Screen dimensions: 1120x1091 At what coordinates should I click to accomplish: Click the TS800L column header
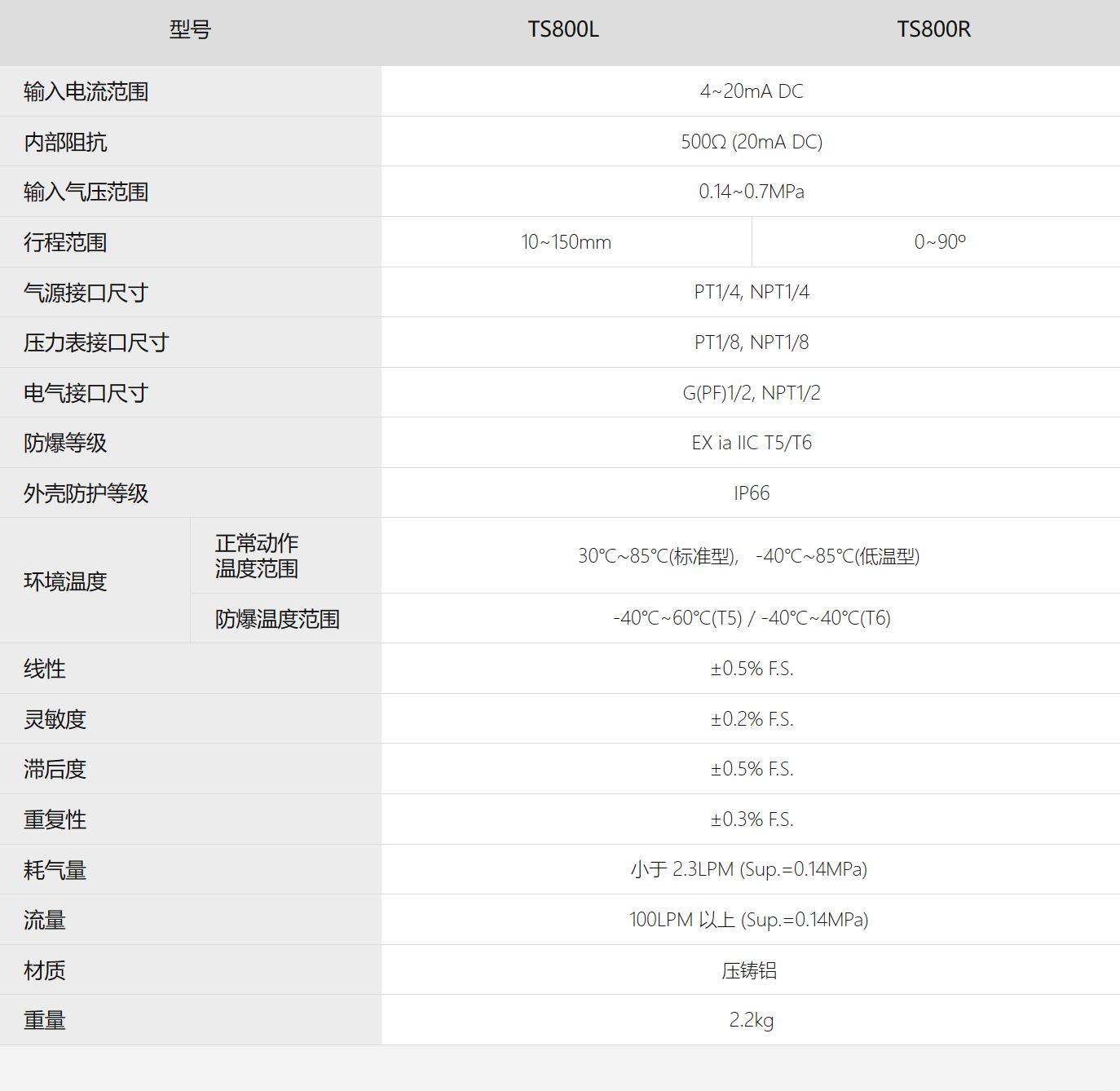563,29
